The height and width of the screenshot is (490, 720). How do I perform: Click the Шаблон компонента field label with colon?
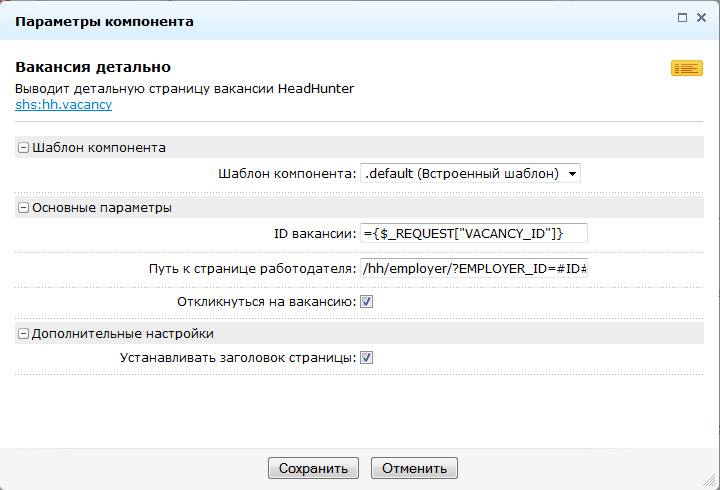[x=287, y=174]
